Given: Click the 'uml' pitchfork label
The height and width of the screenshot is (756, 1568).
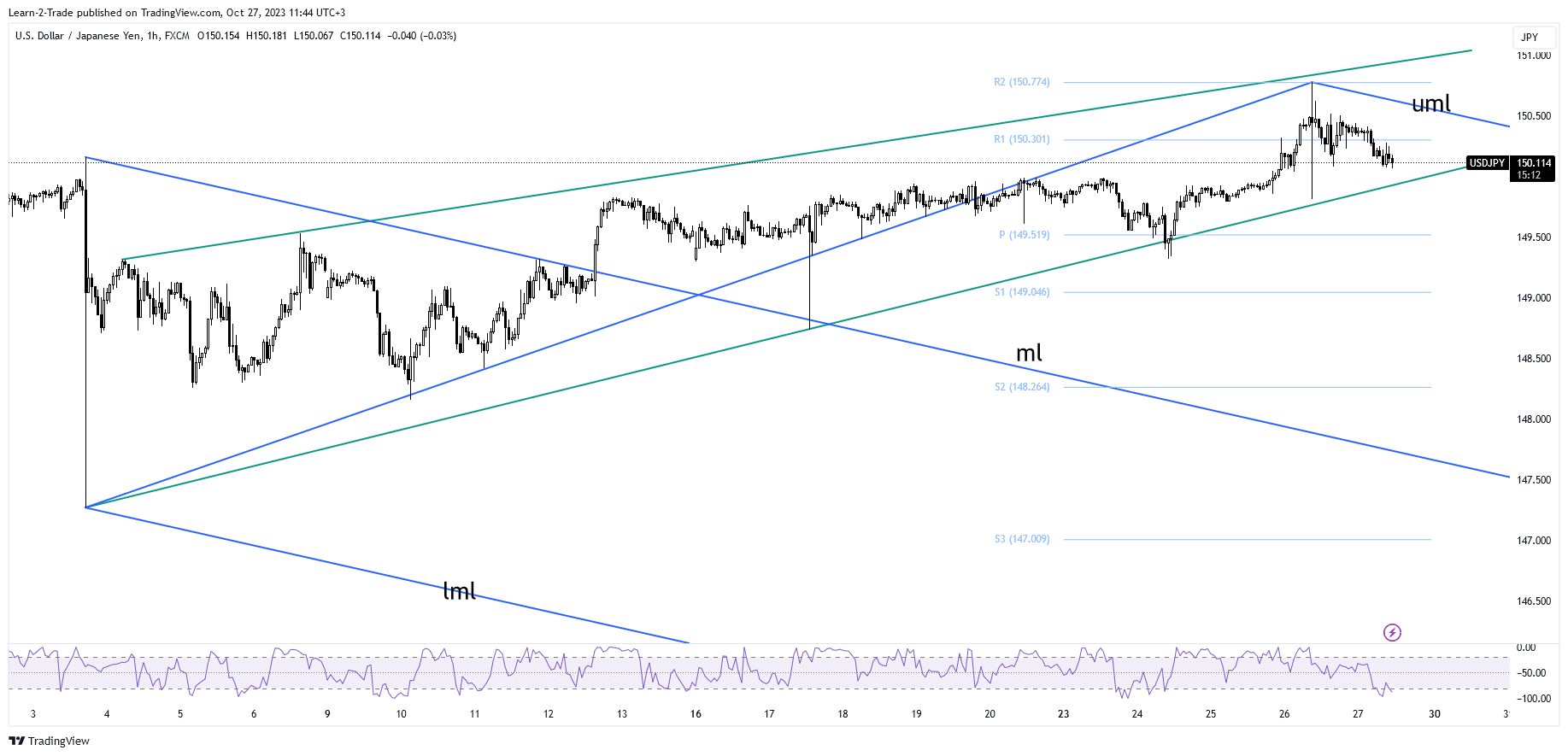Looking at the screenshot, I should pos(1431,104).
